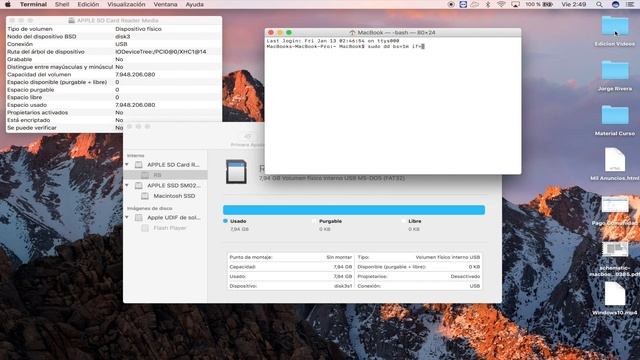Image resolution: width=640 pixels, height=360 pixels.
Task: Open the Notification Center icon
Action: pyautogui.click(x=630, y=4)
